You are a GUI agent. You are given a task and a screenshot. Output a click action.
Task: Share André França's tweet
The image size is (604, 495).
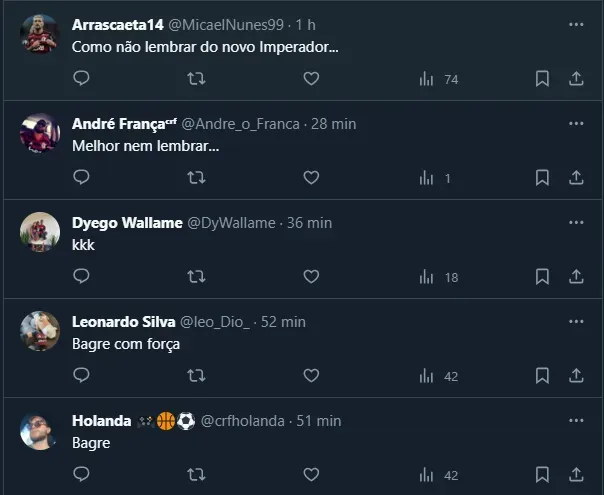tap(576, 178)
